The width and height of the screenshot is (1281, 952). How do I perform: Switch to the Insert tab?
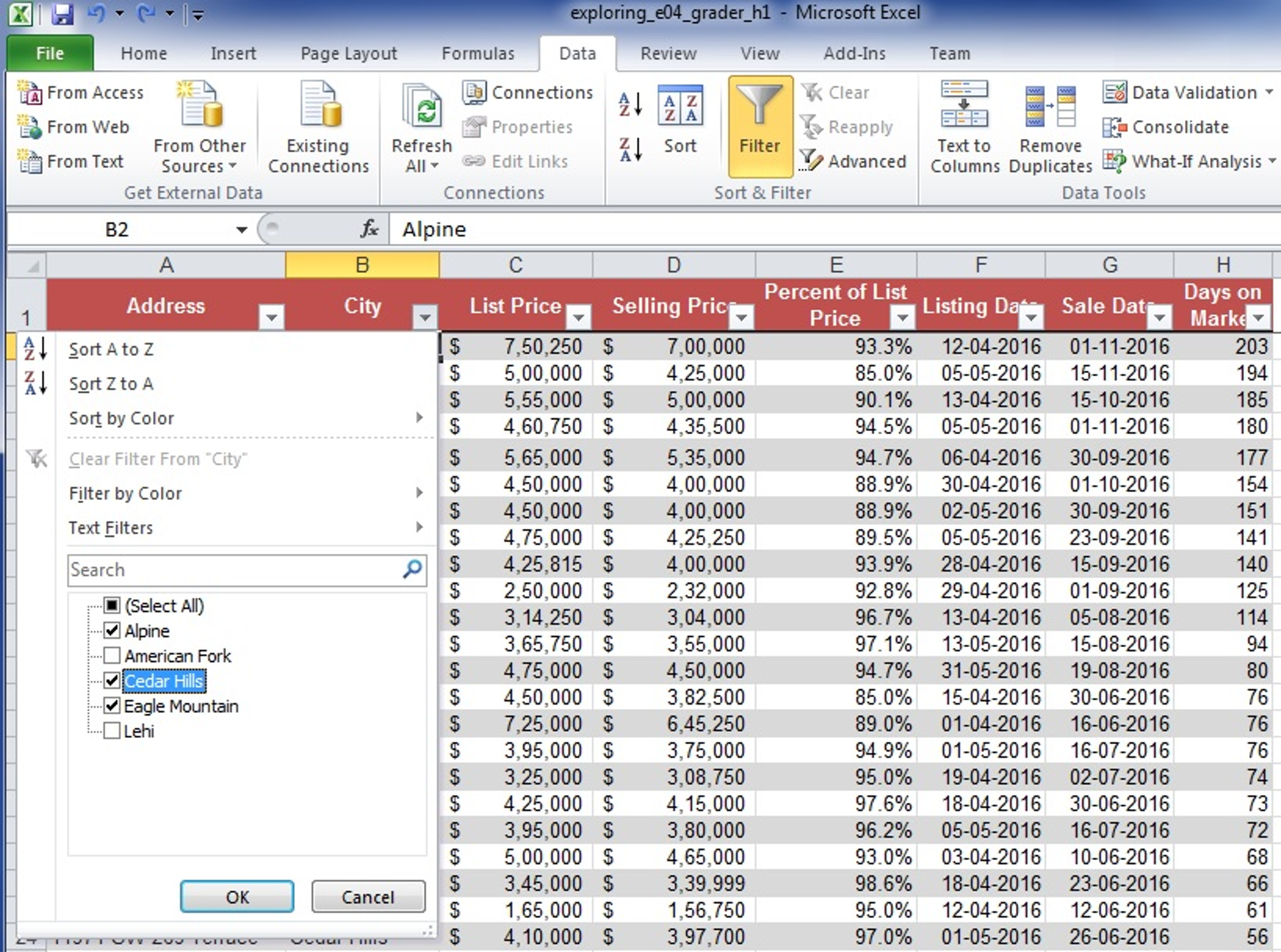tap(234, 54)
